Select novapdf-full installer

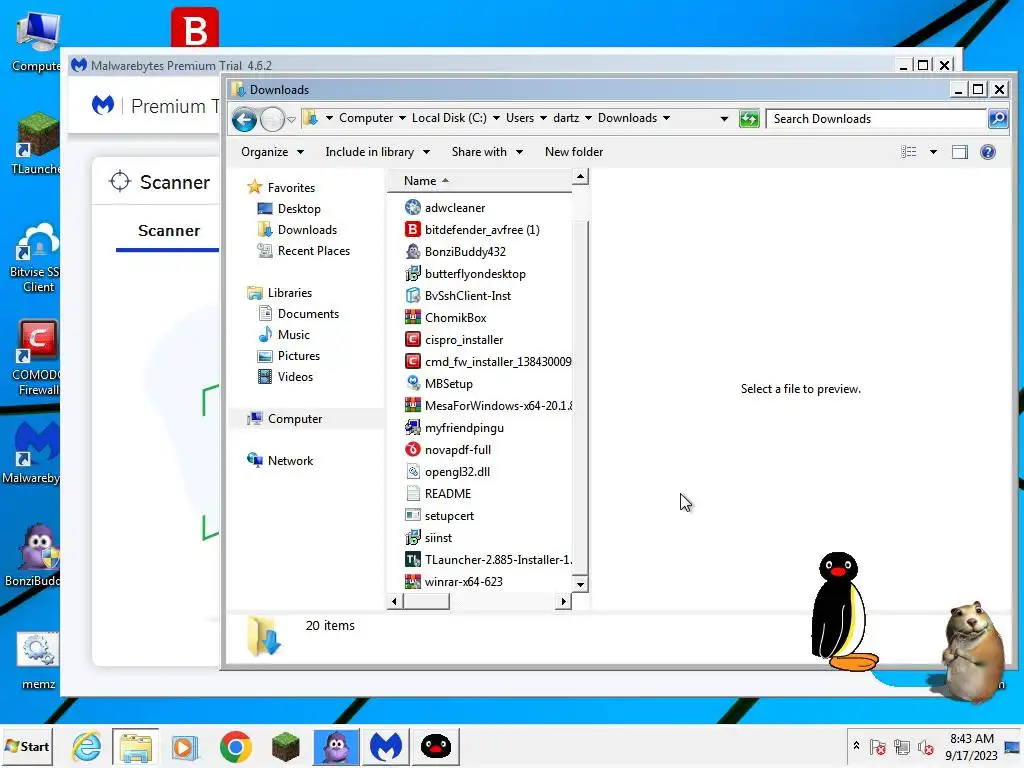click(448, 450)
